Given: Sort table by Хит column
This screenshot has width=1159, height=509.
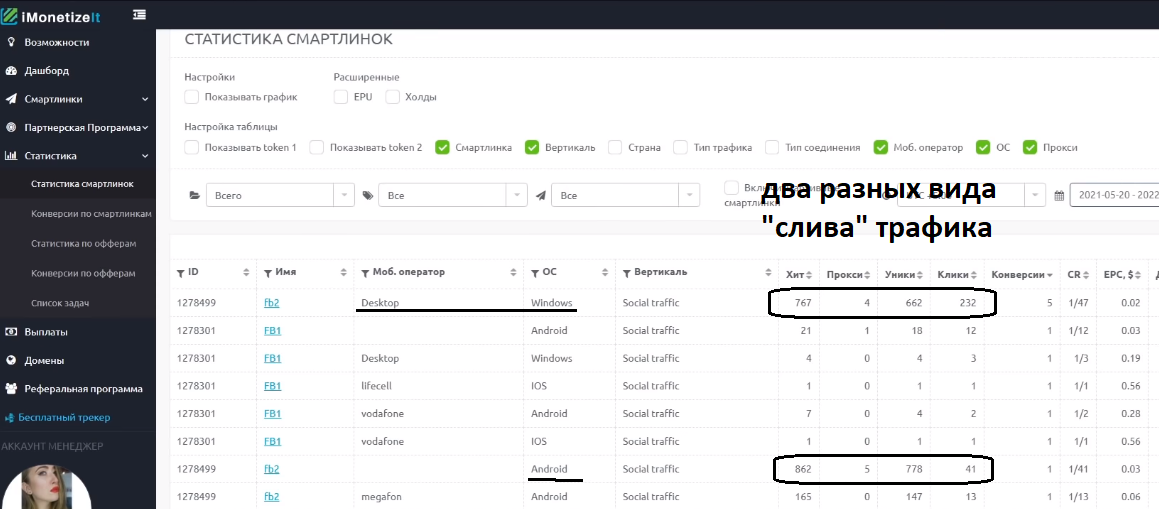Looking at the screenshot, I should click(799, 274).
